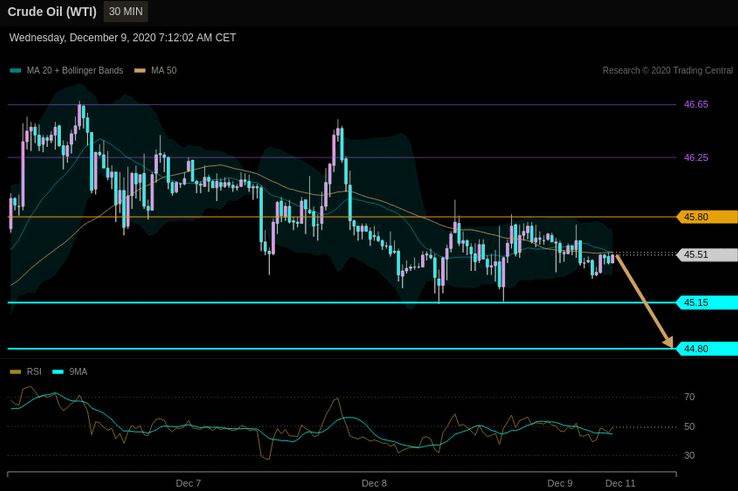Click the RSI legend label
The image size is (738, 491).
pos(34,372)
